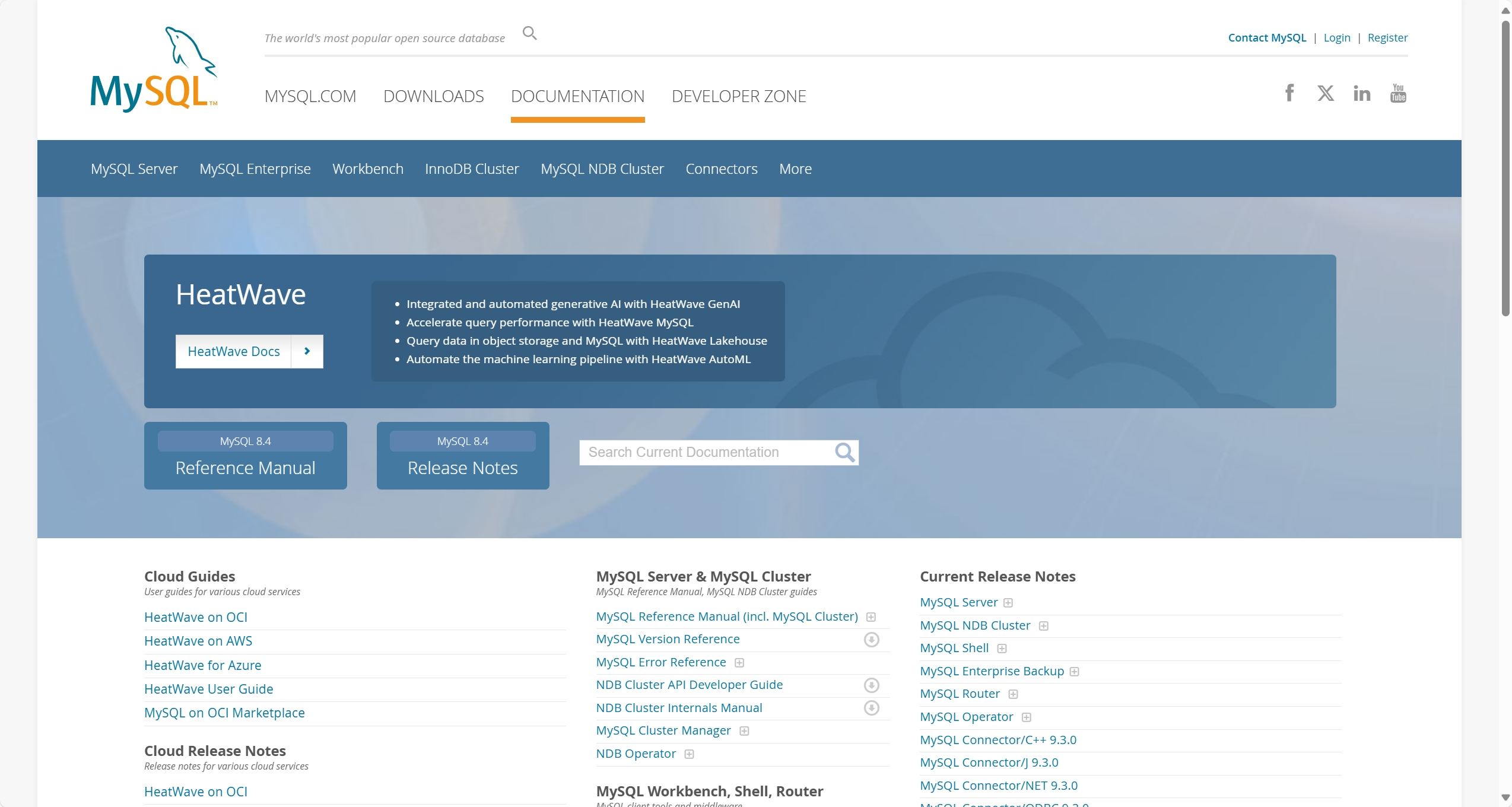This screenshot has height=807, width=1512.
Task: Click the arrow next to HeatWave Docs
Action: (x=307, y=351)
